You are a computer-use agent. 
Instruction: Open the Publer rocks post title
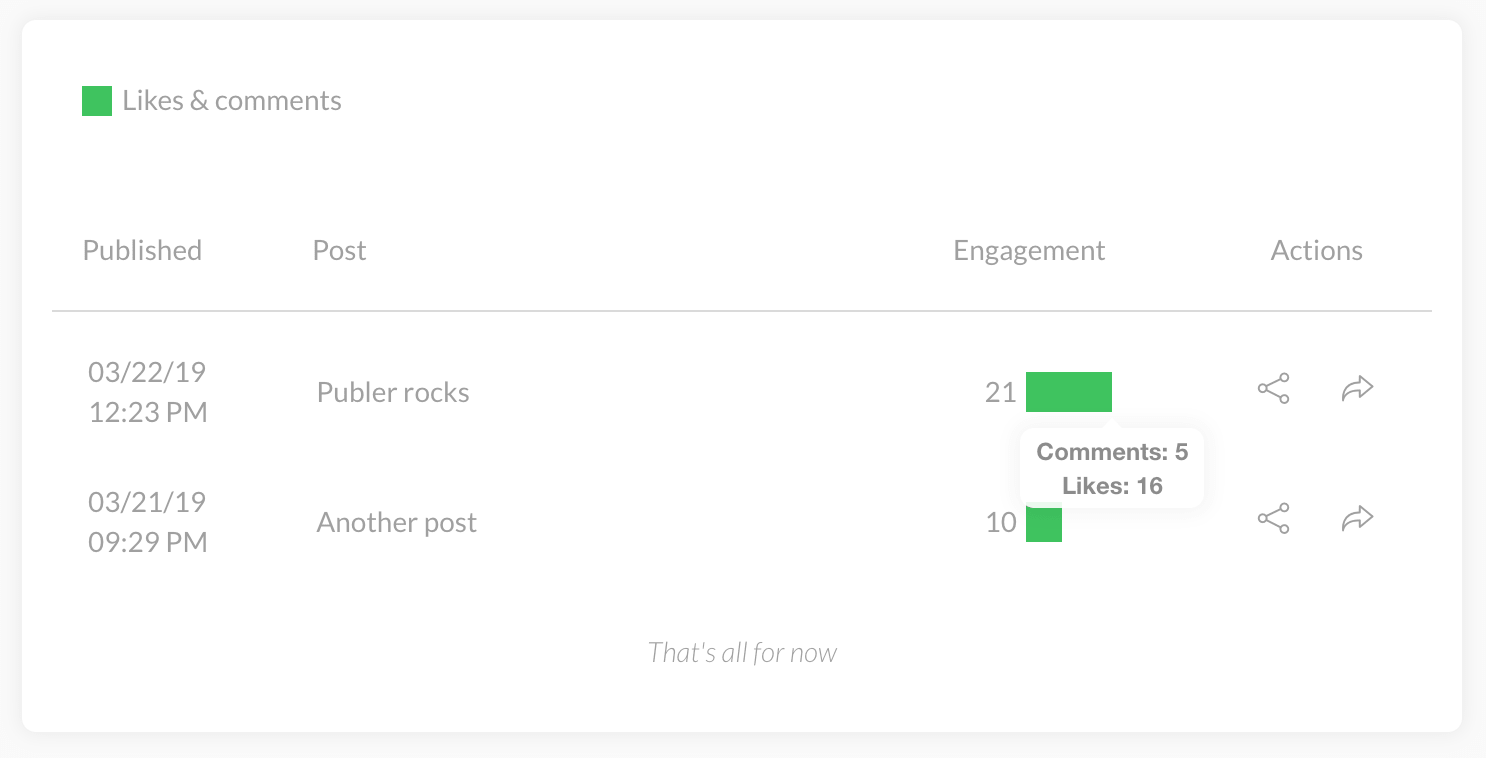[x=393, y=392]
